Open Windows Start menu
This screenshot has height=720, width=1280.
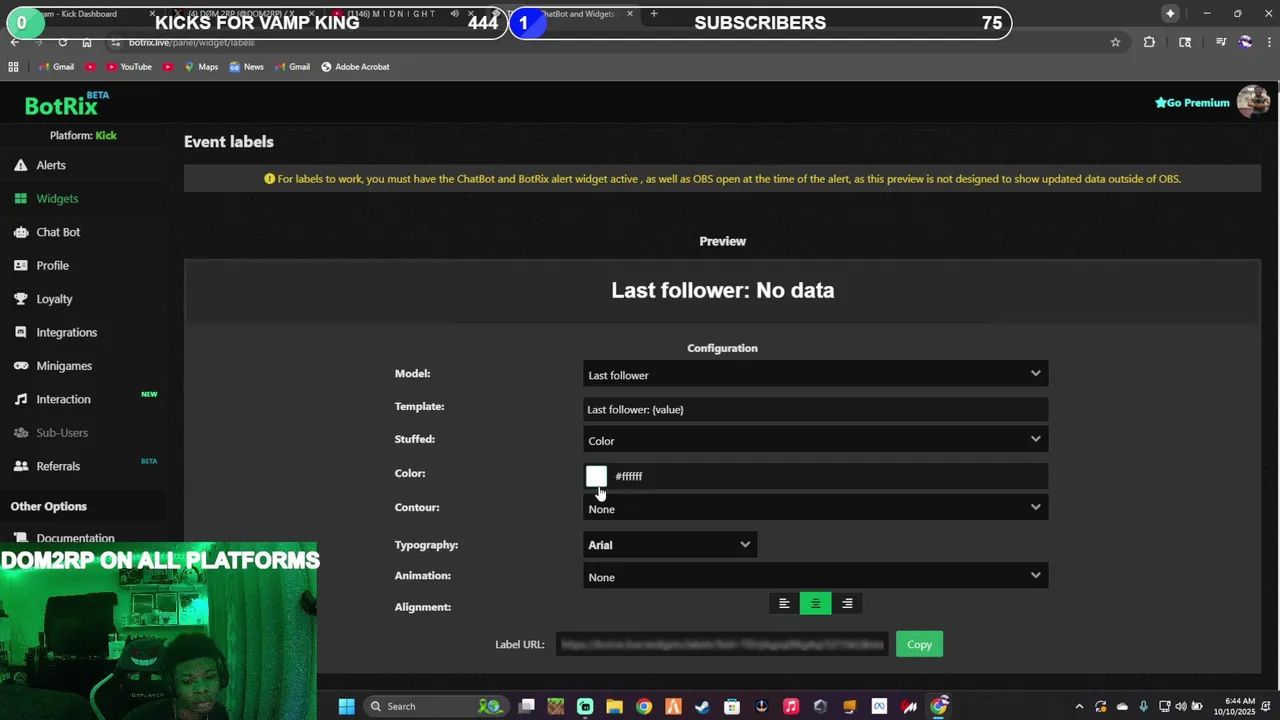[x=346, y=706]
